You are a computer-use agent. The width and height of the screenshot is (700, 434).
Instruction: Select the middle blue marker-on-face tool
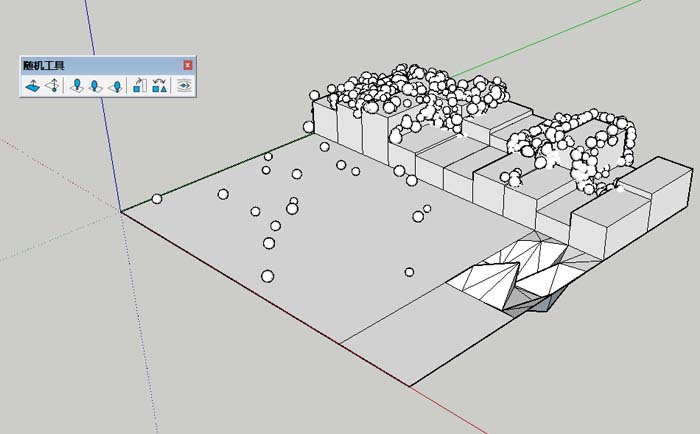pyautogui.click(x=96, y=86)
